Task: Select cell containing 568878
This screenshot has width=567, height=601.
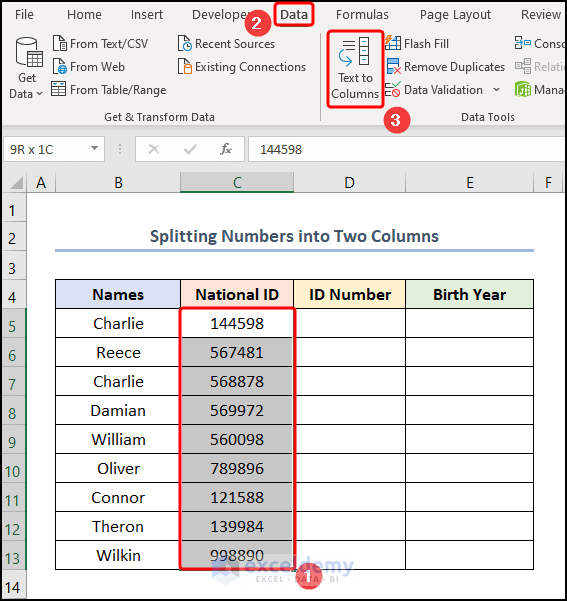Action: (237, 381)
